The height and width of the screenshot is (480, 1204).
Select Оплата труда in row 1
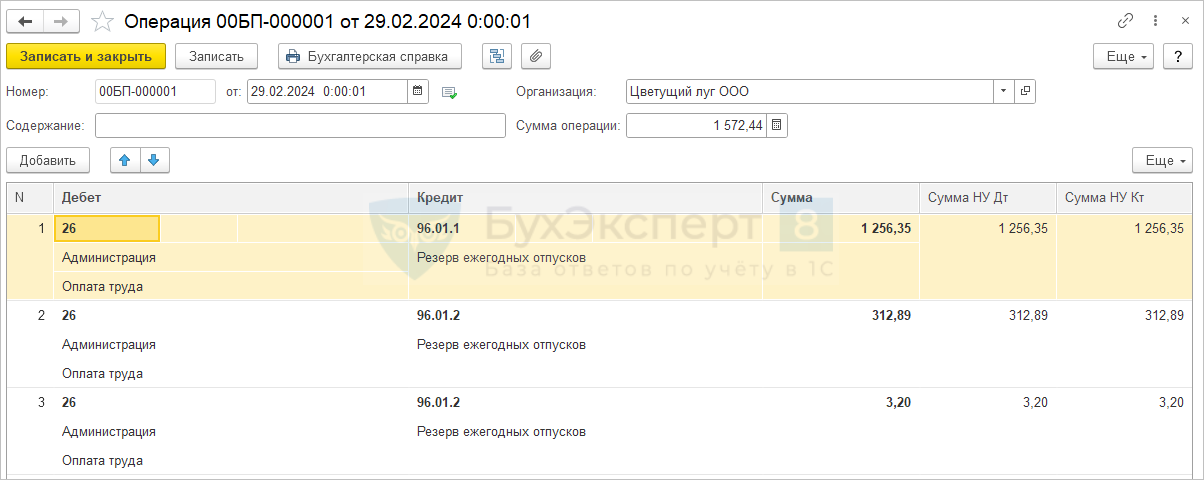point(102,287)
